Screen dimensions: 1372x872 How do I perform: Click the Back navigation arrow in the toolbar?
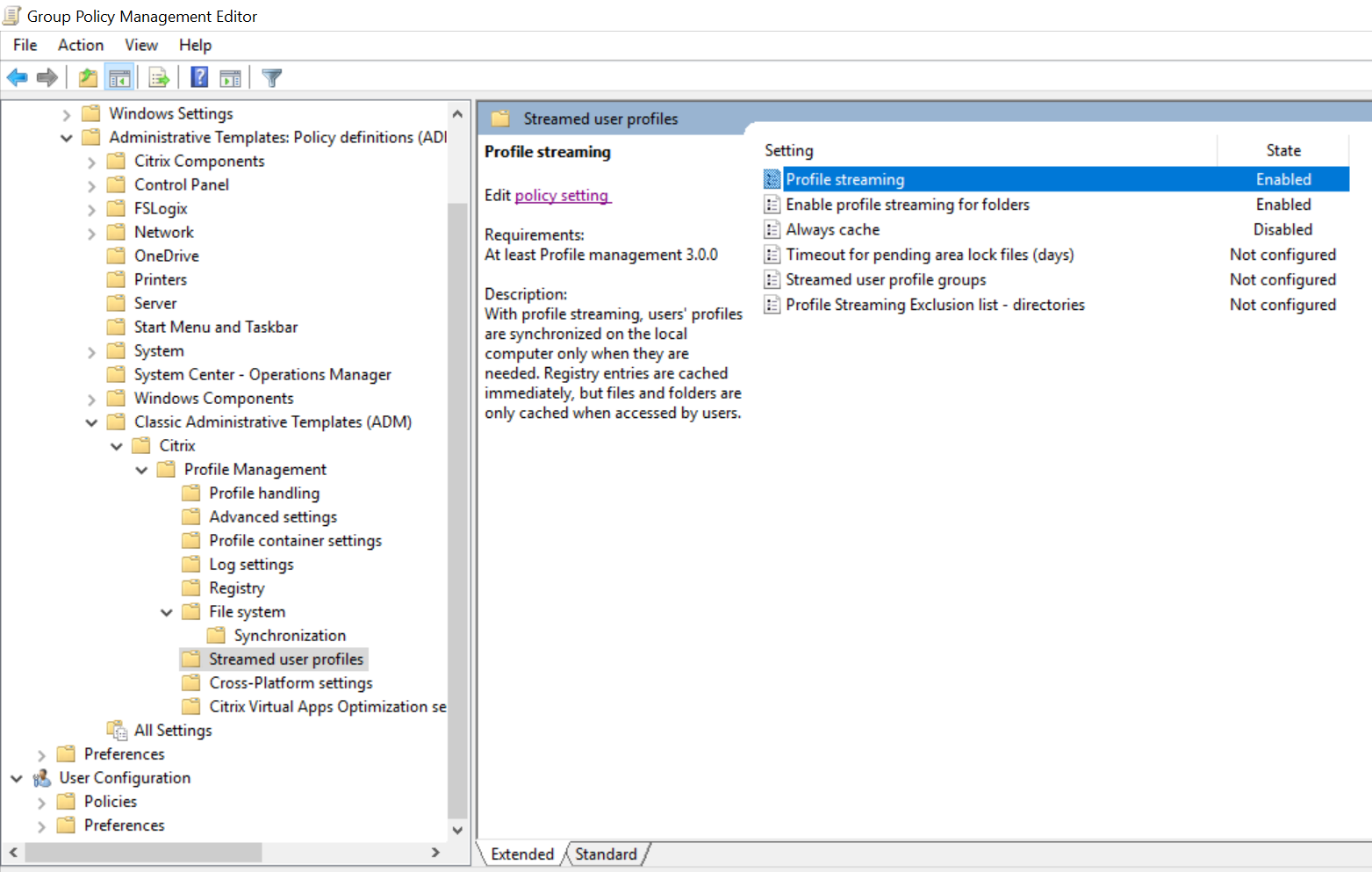[x=17, y=77]
